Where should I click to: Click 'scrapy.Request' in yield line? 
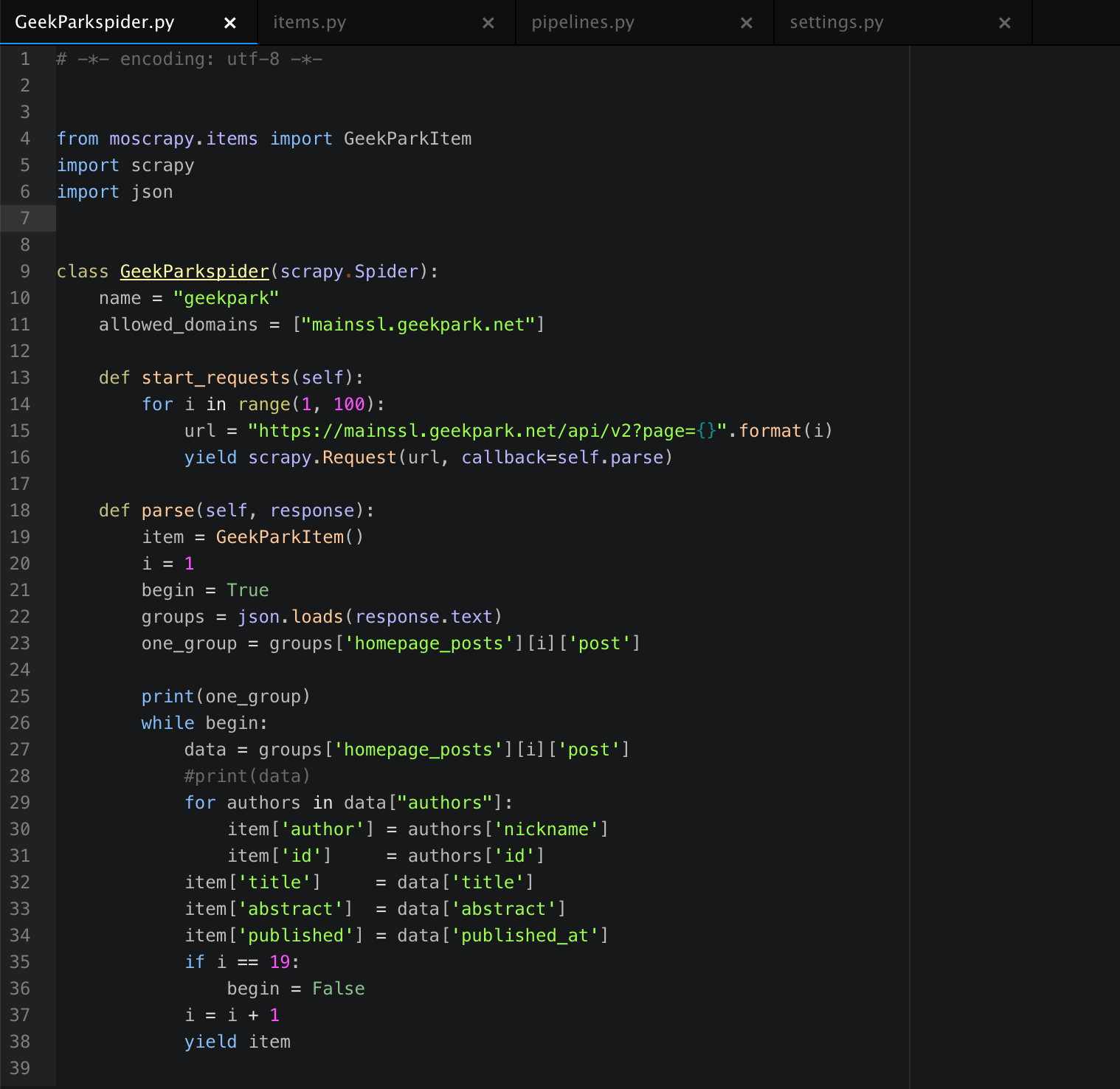click(322, 457)
